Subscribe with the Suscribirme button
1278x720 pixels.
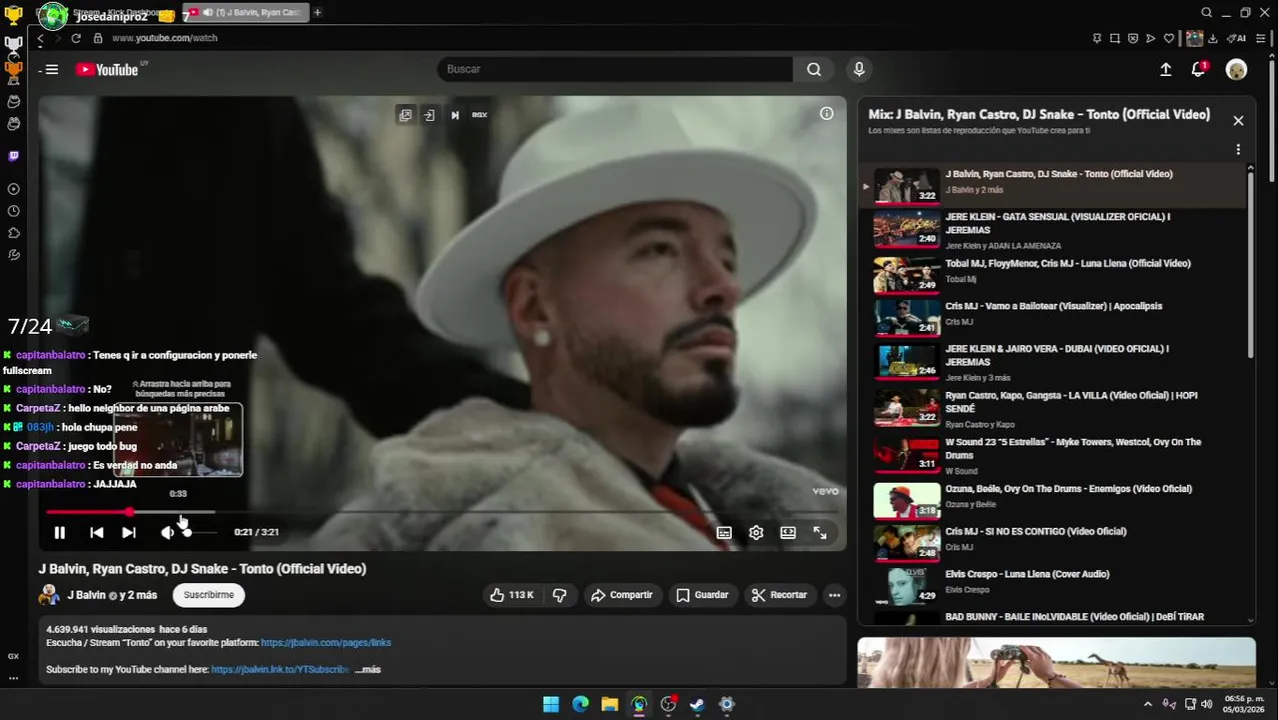point(209,595)
